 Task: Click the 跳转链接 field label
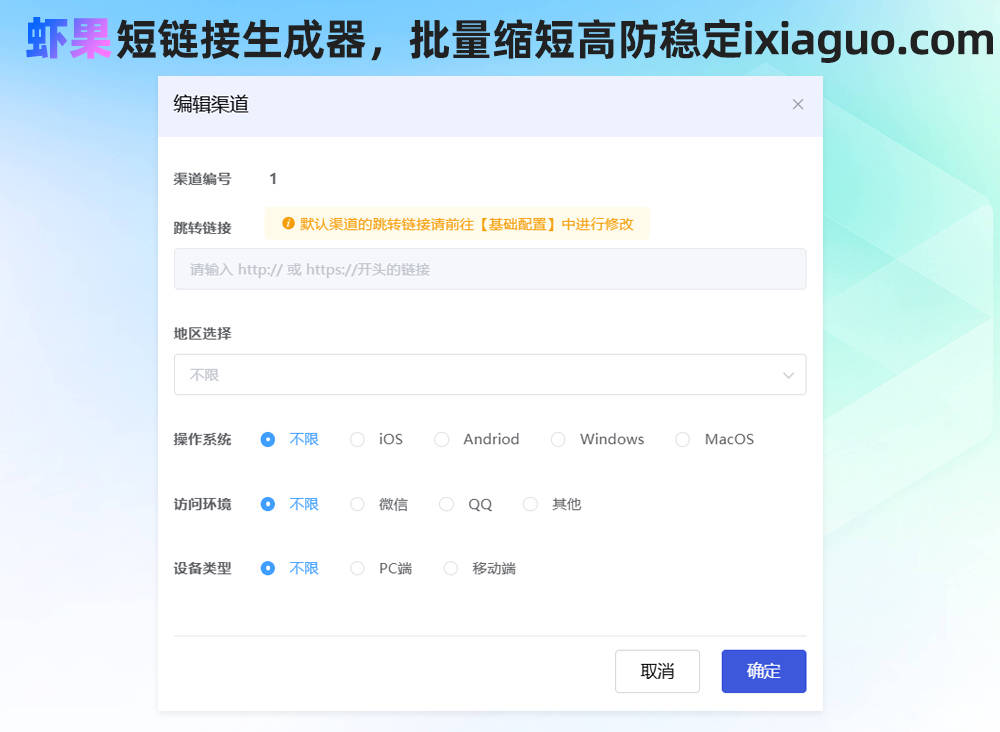point(202,228)
